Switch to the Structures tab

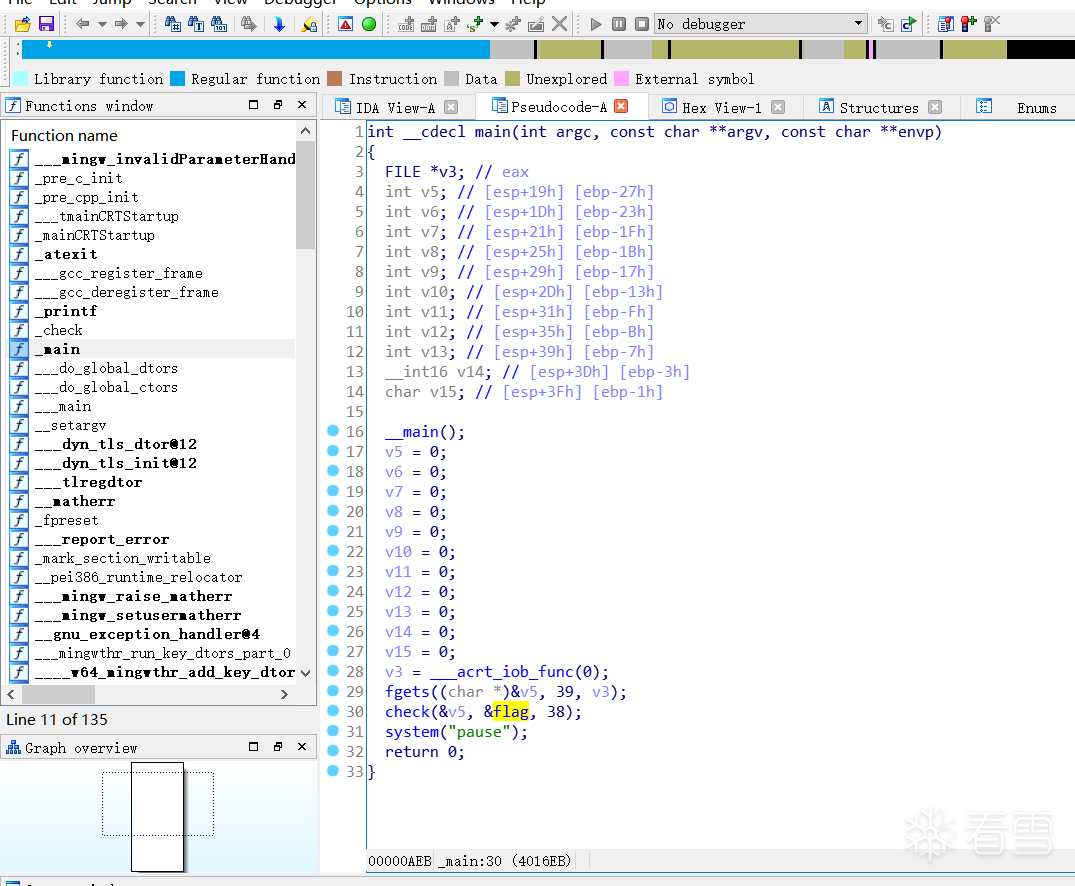pos(878,108)
